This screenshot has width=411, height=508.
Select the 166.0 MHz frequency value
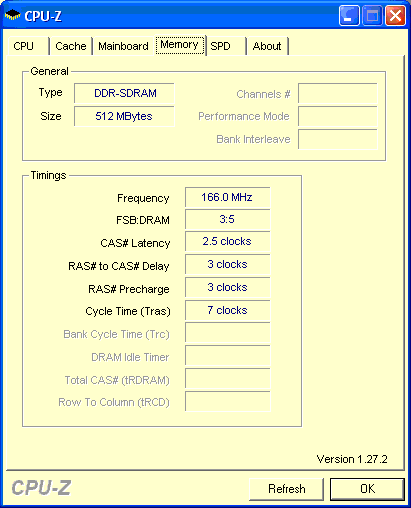pos(227,197)
